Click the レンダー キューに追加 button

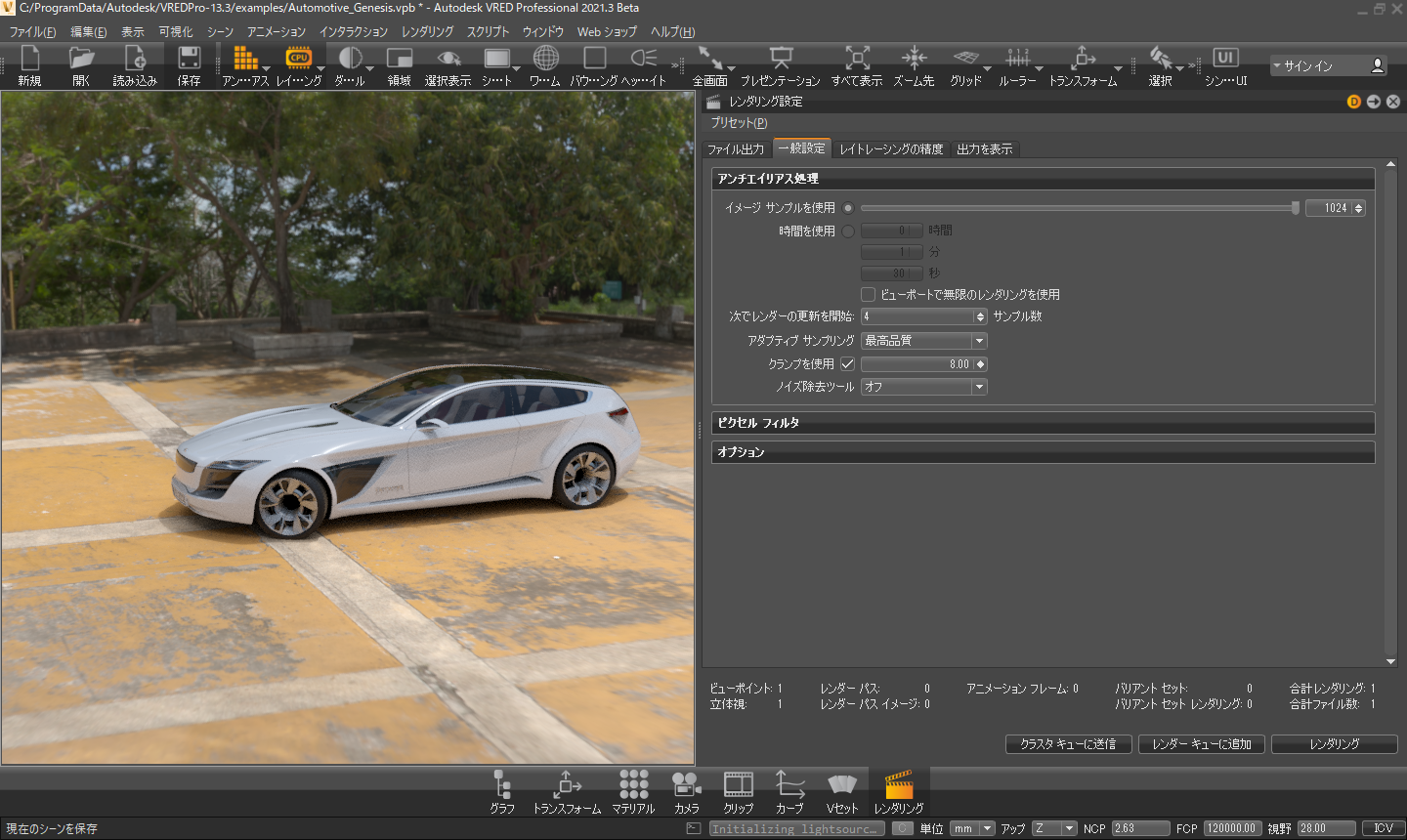point(1202,744)
